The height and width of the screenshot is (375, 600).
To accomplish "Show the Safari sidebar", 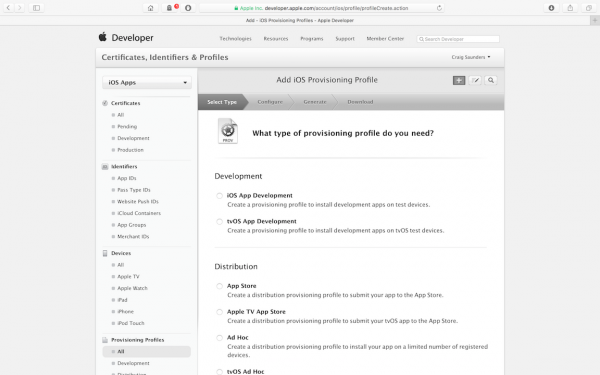I will tap(36, 8).
